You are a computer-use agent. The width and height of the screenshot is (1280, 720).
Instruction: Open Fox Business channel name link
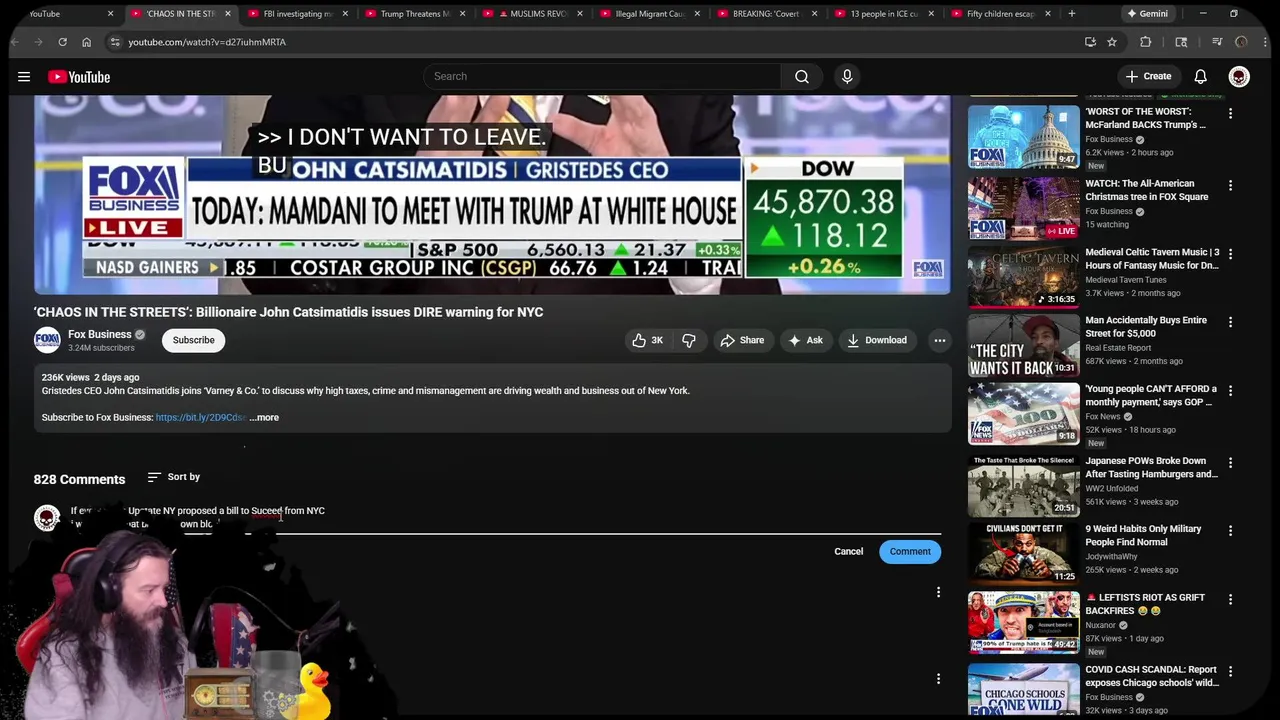click(100, 334)
